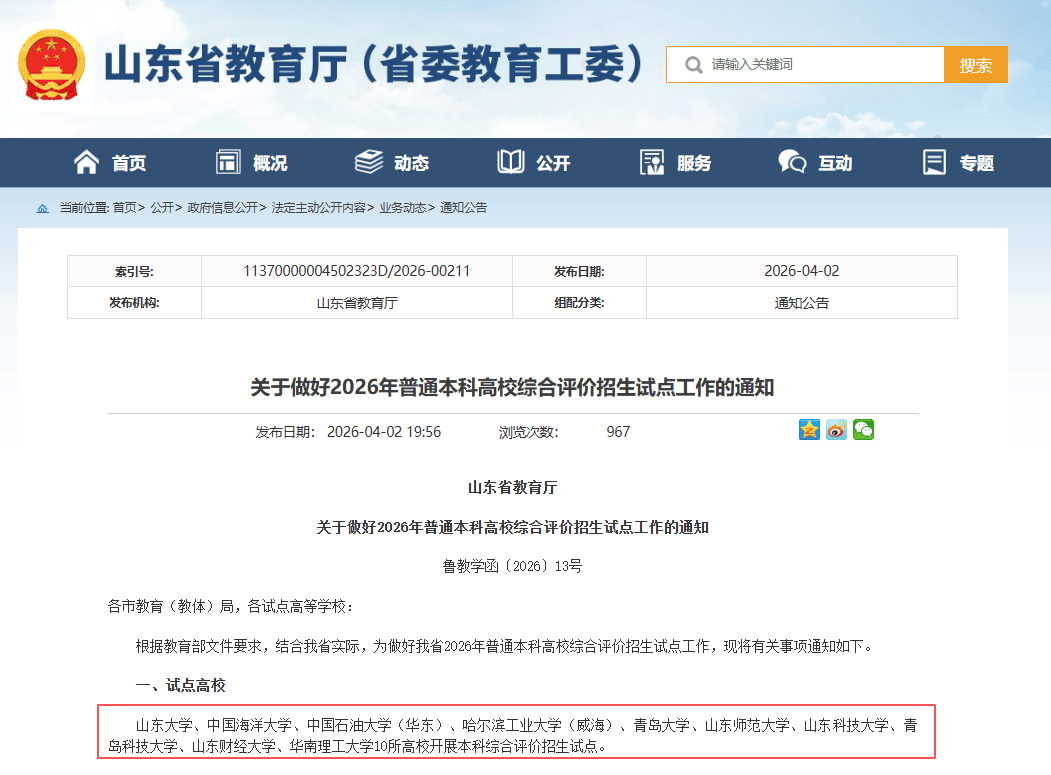Screen dimensions: 1051x775
Task: Click breadcrumb link 业务动态
Action: (403, 208)
